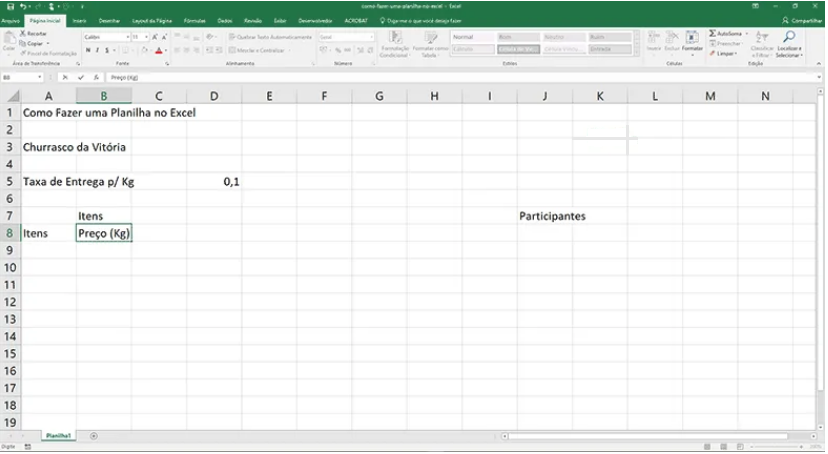Toggle Quebrar Texto Automaticamente
The width and height of the screenshot is (828, 454).
click(270, 37)
